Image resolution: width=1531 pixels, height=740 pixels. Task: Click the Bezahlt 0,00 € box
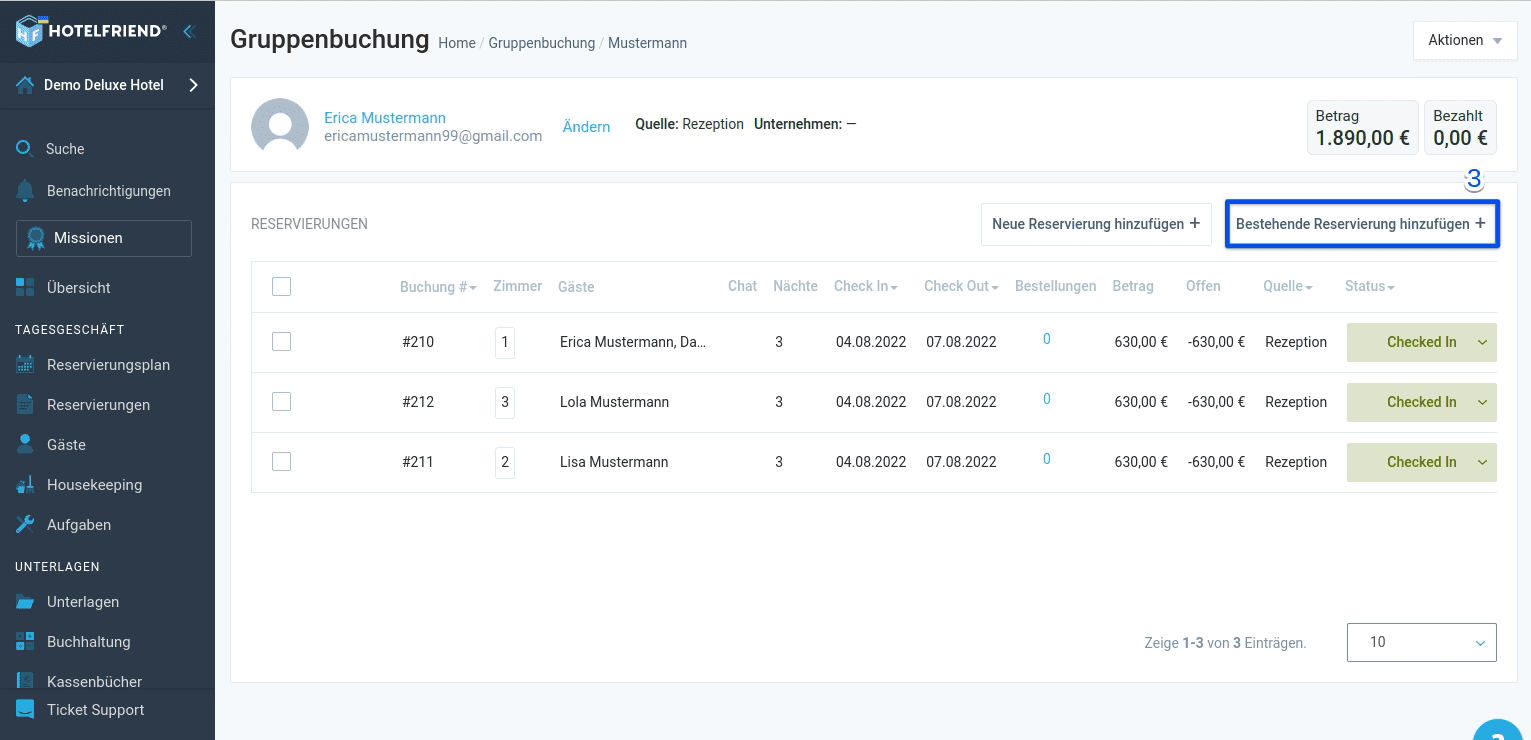click(x=1460, y=127)
